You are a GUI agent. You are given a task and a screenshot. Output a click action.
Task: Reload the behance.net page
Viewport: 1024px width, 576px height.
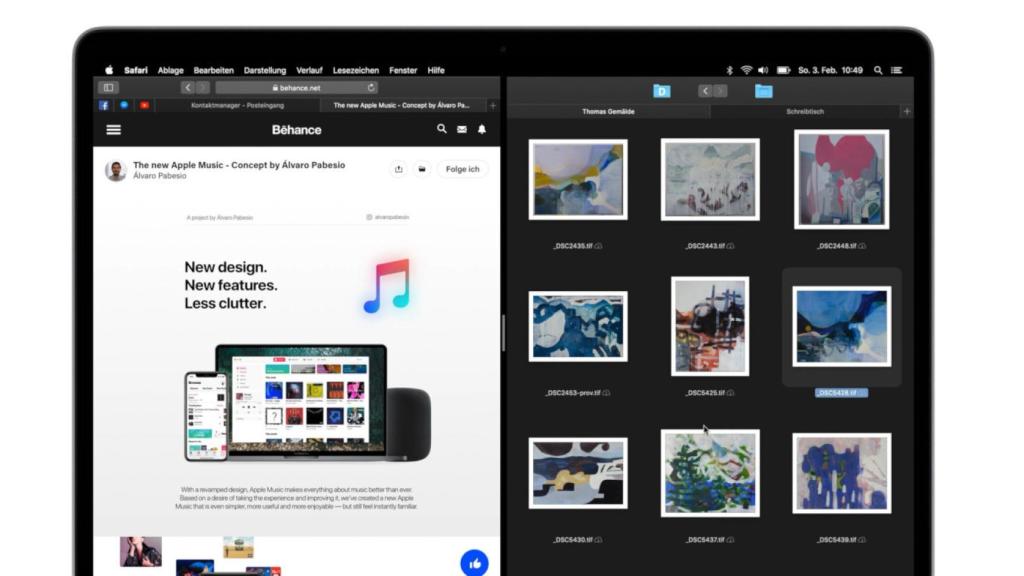click(372, 88)
